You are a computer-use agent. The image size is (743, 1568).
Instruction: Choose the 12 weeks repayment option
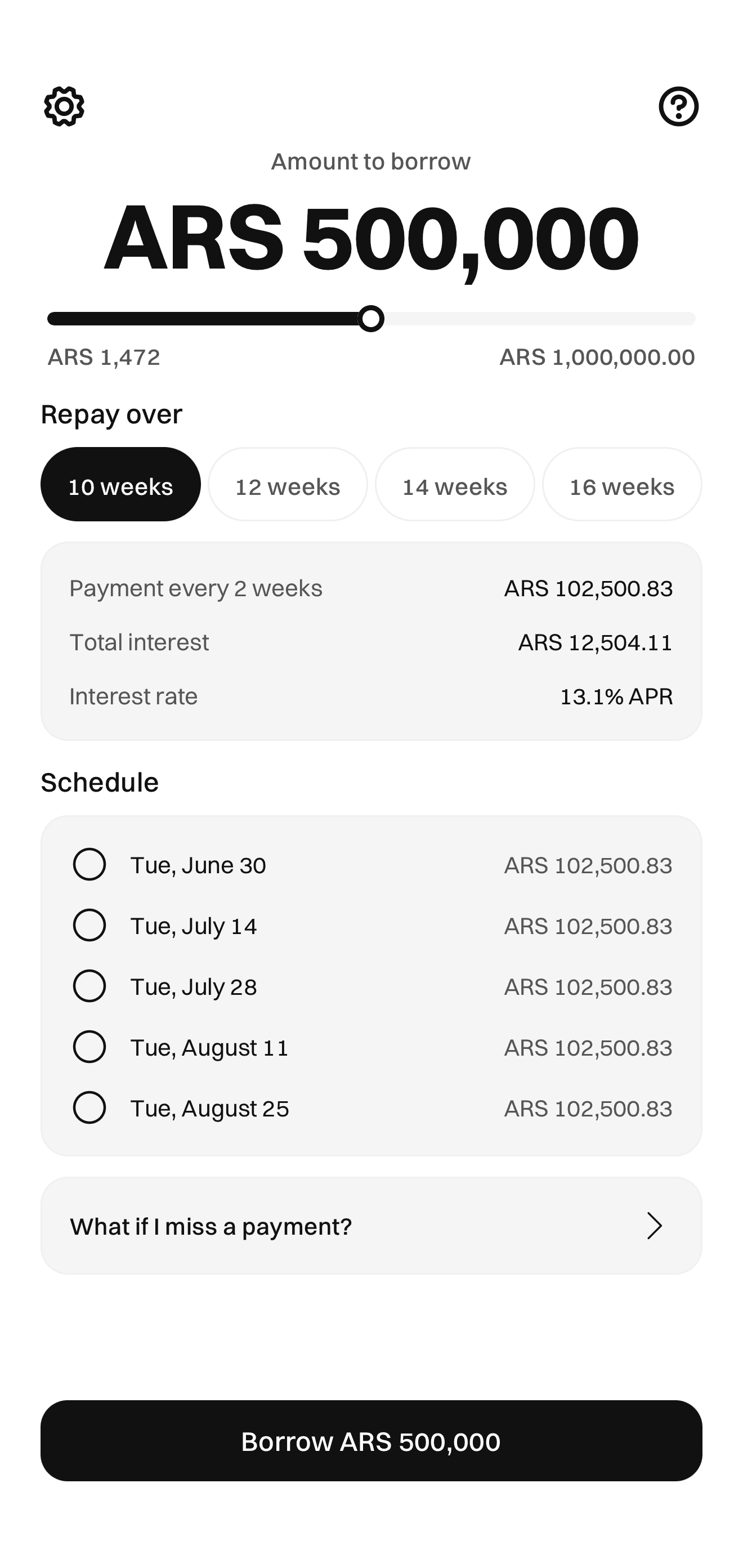click(288, 485)
